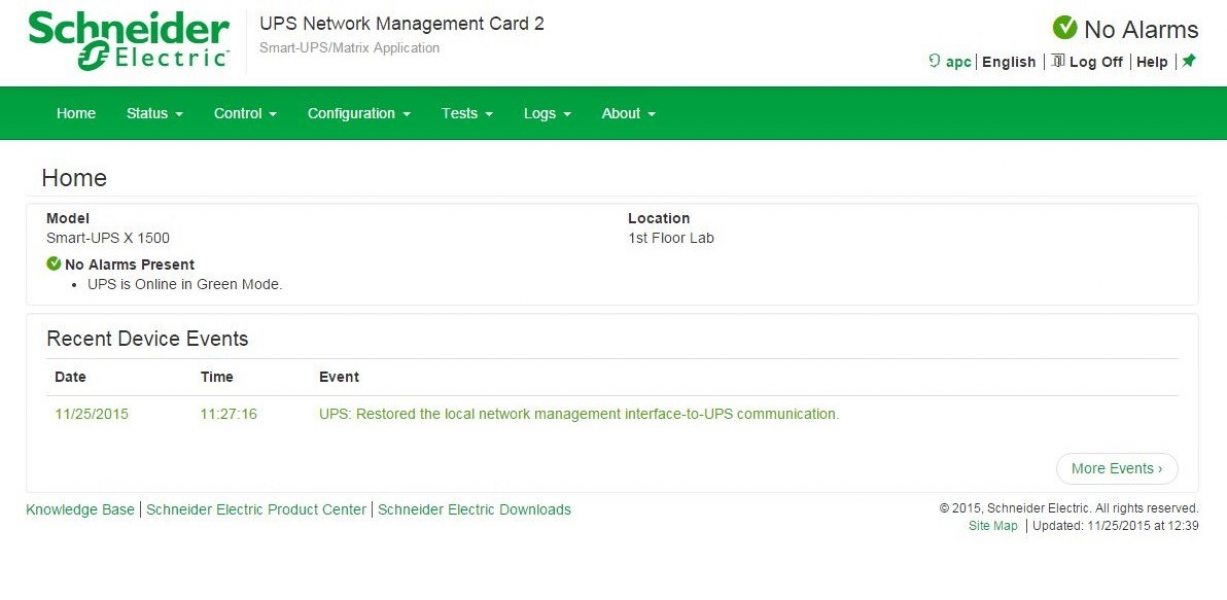Click the 'Home' page heading
The image size is (1227, 600).
pyautogui.click(x=74, y=179)
